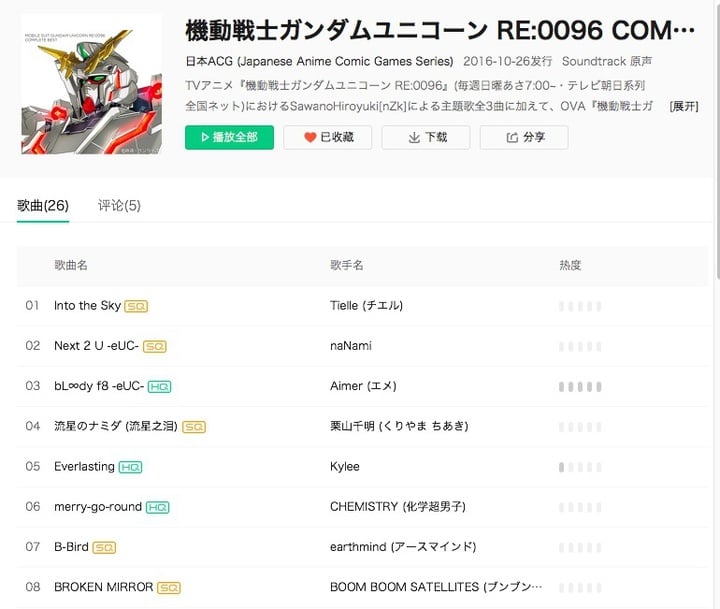
Task: Click the HQ badge on merry-go-round
Action: click(158, 508)
